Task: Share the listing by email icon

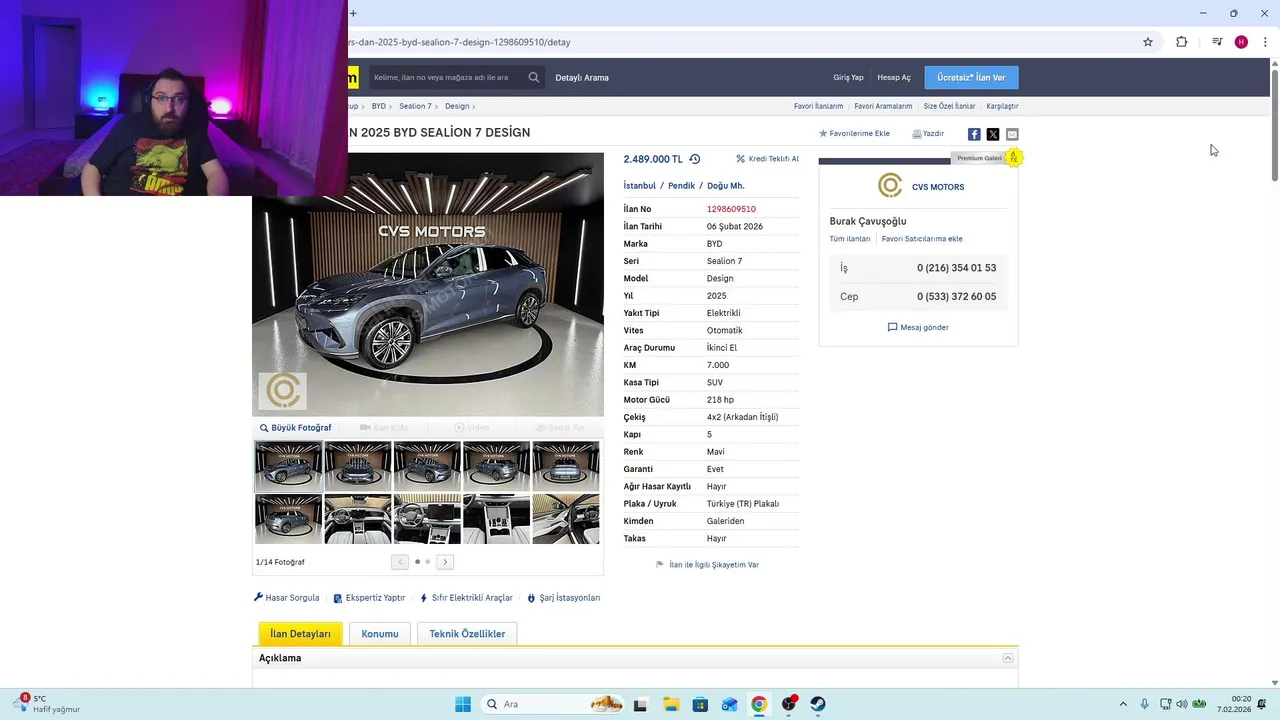Action: (1012, 134)
